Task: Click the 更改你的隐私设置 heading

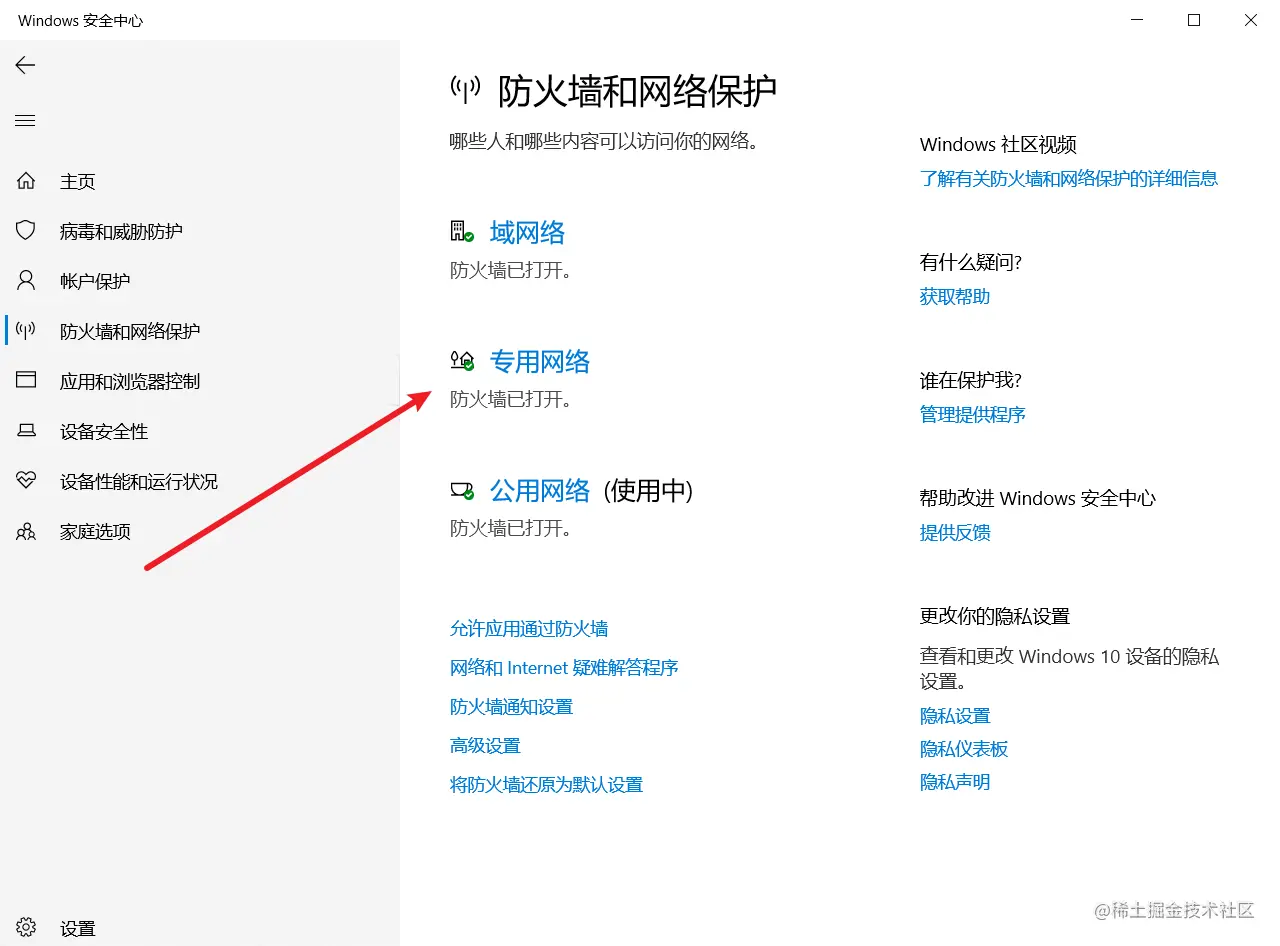Action: (x=995, y=616)
